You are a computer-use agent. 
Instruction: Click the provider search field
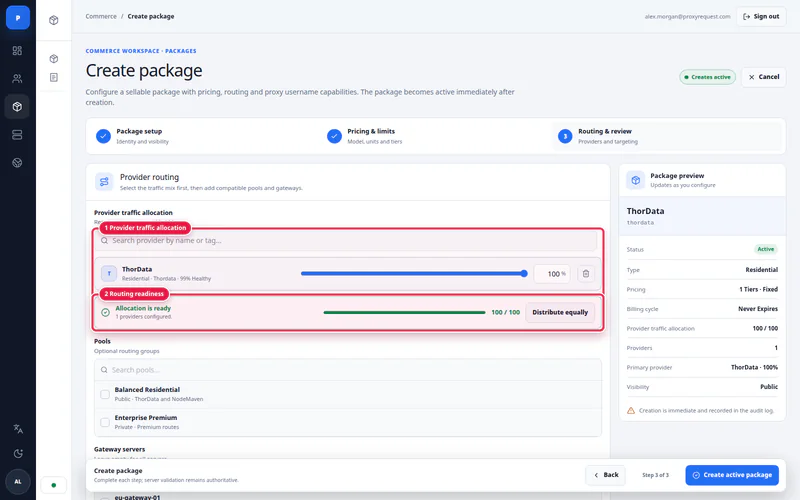click(x=345, y=240)
